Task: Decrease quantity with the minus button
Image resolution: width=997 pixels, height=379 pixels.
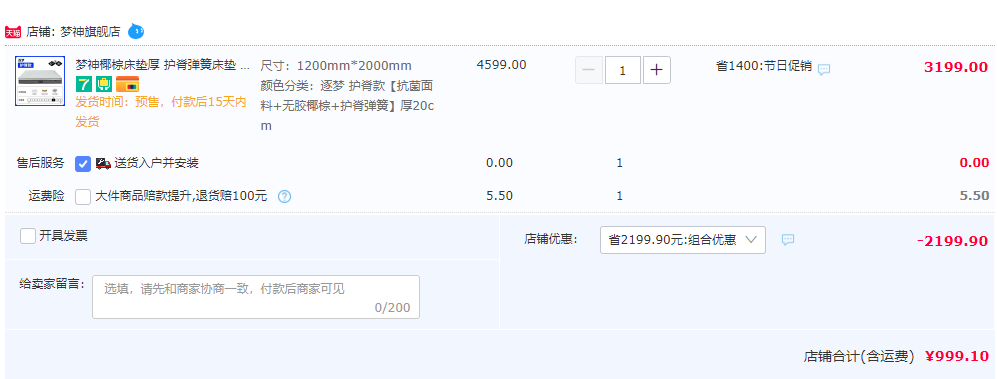Action: pos(589,70)
